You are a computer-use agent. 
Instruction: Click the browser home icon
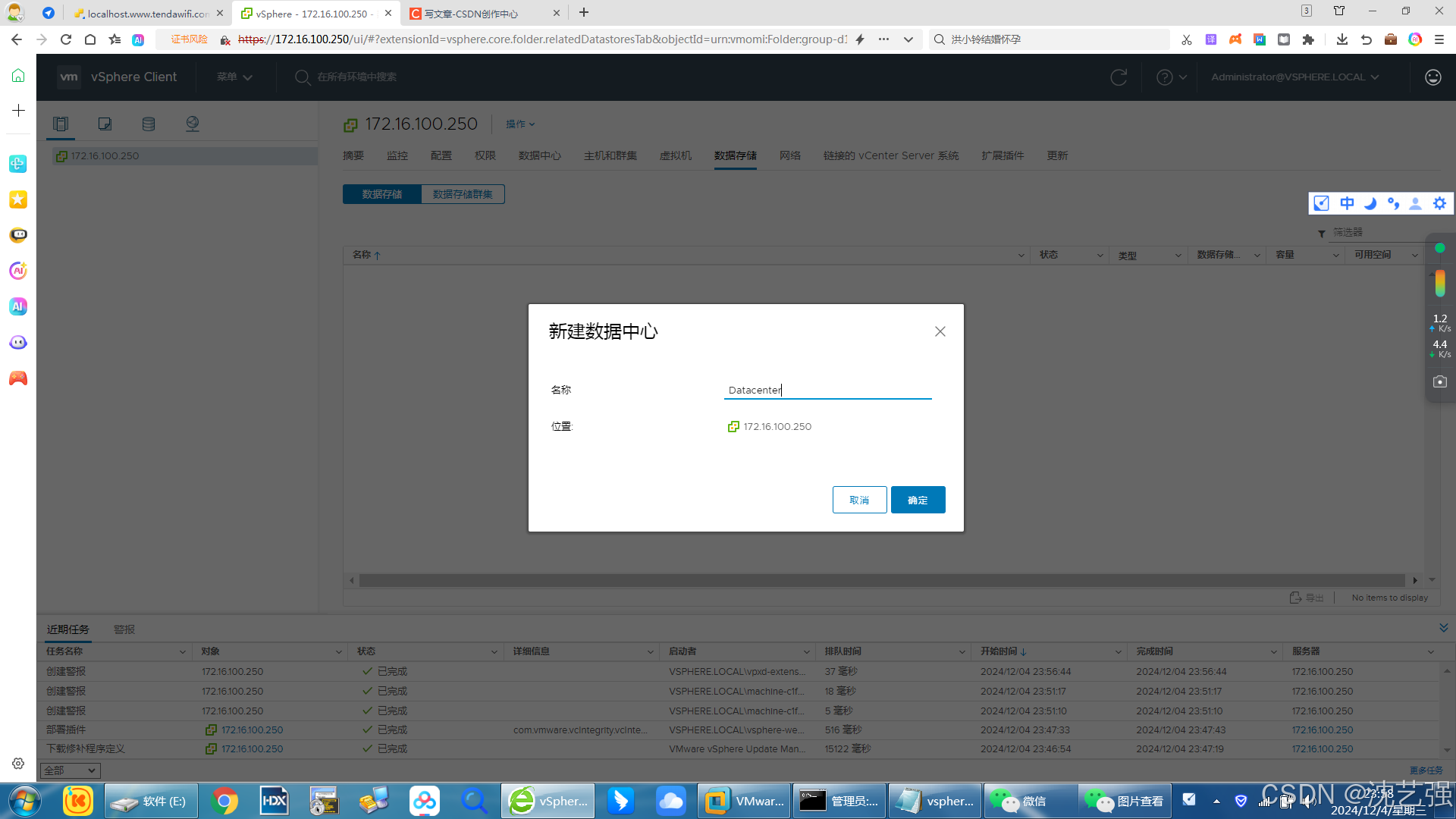tap(90, 39)
